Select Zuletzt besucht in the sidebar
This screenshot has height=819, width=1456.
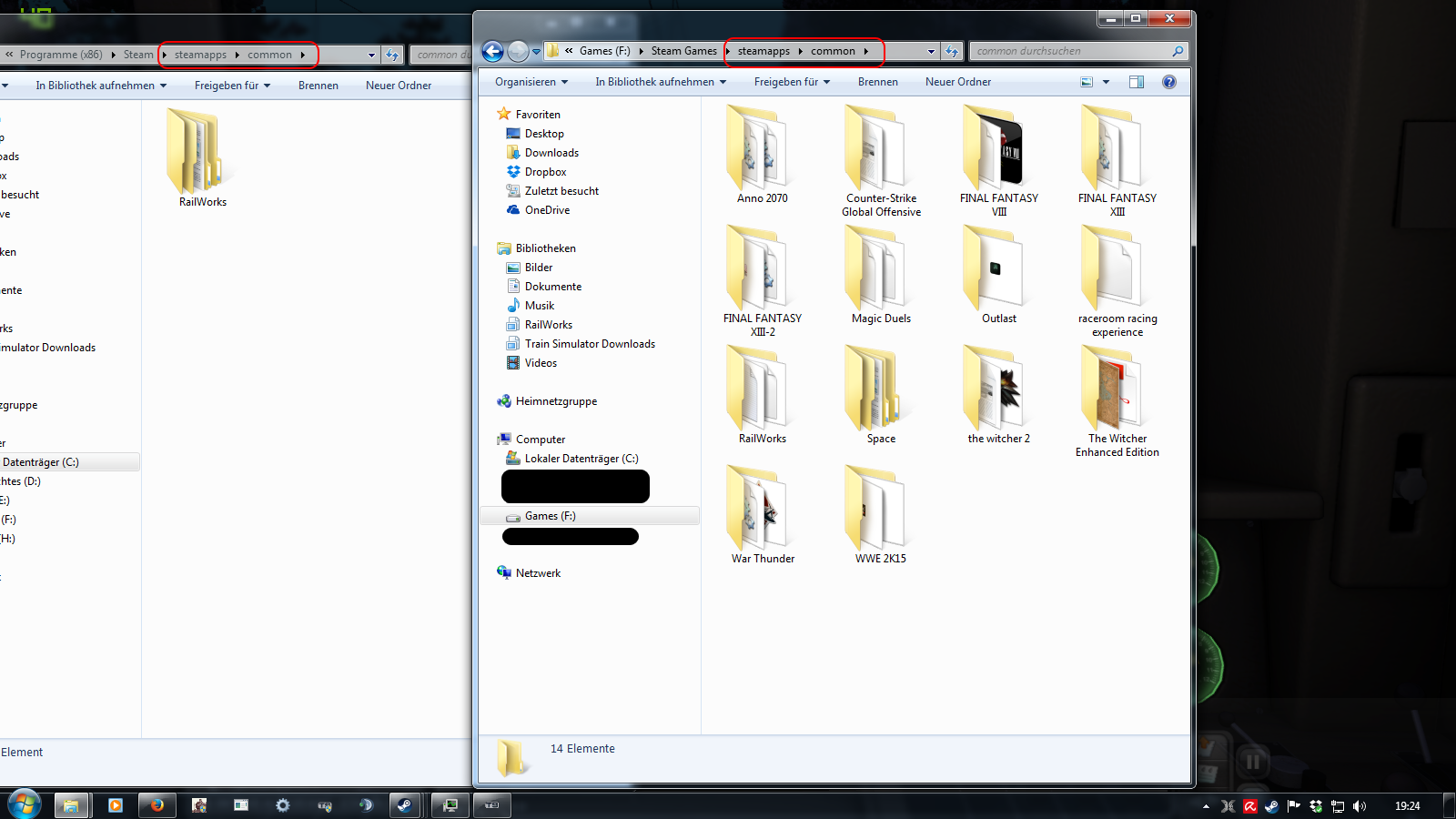[561, 191]
